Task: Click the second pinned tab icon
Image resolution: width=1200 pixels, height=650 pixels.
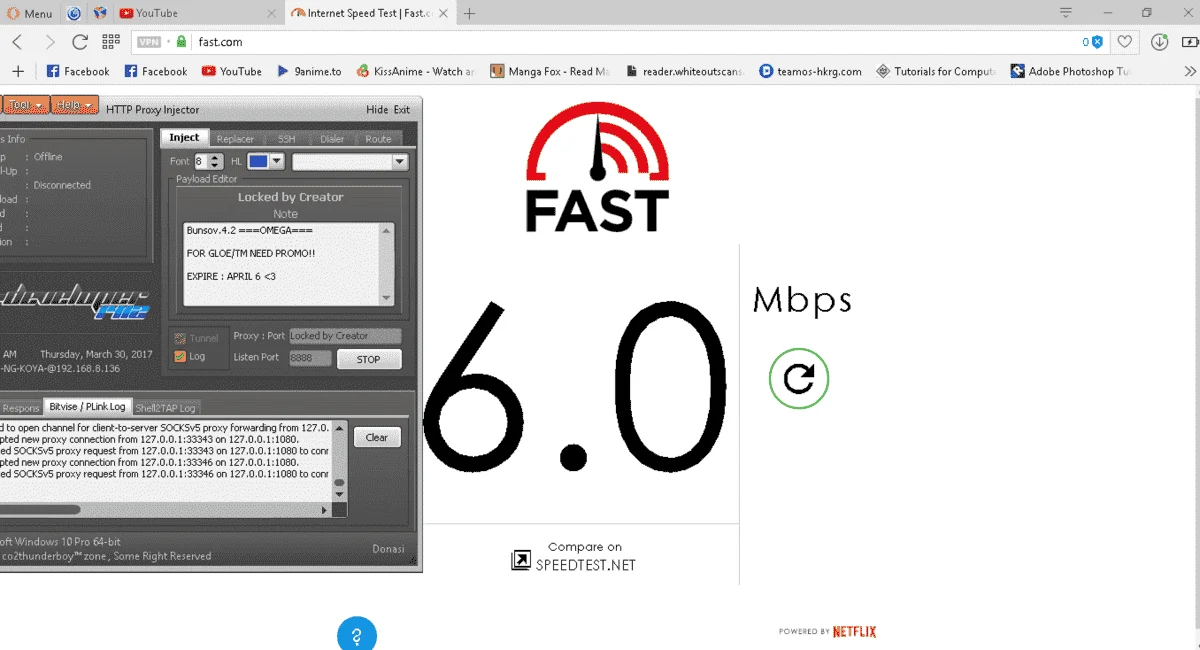Action: [x=99, y=13]
